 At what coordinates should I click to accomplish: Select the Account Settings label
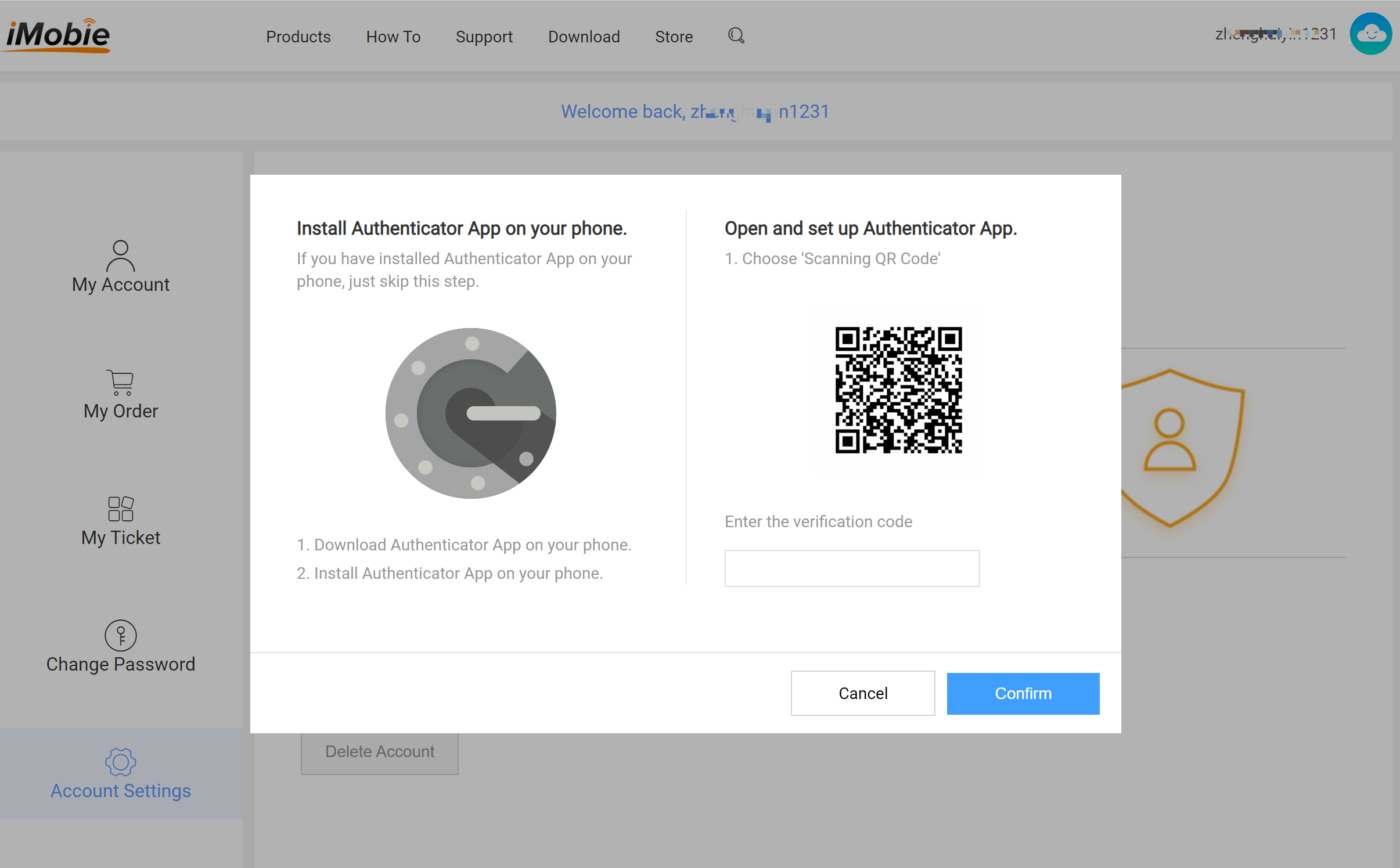coord(121,791)
